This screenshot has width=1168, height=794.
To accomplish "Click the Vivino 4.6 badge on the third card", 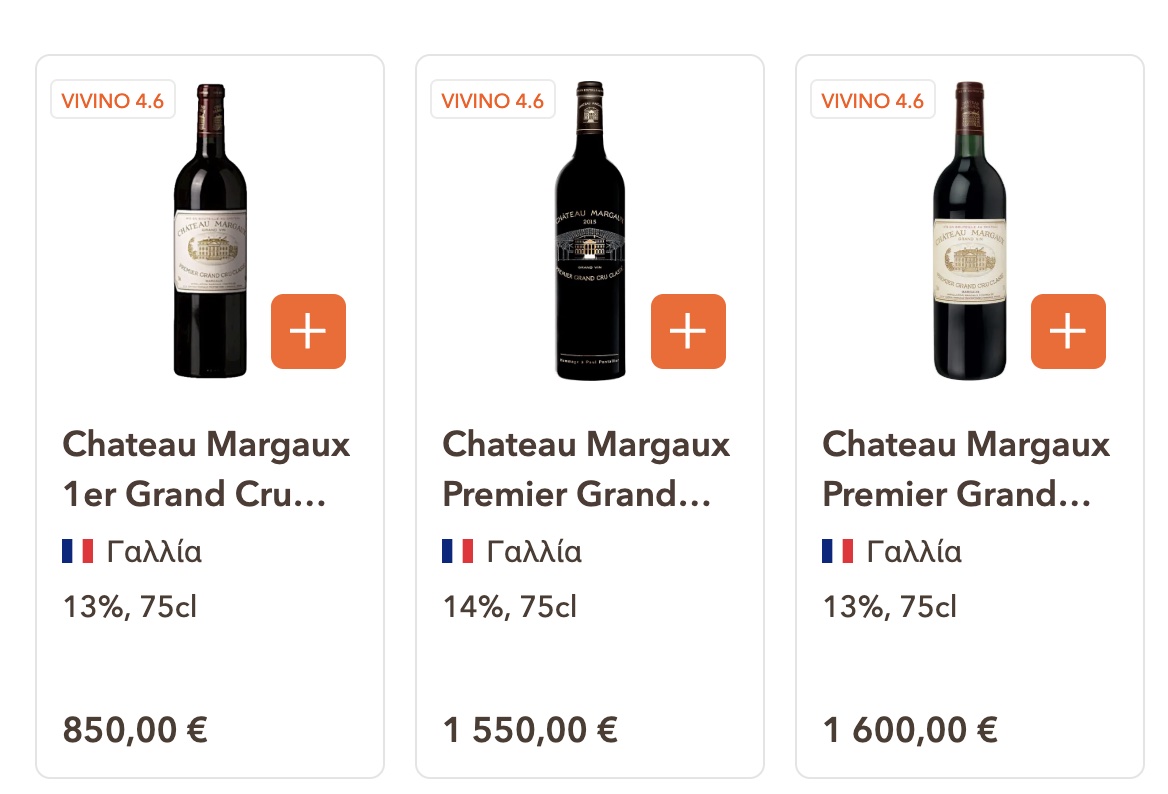I will 872,100.
